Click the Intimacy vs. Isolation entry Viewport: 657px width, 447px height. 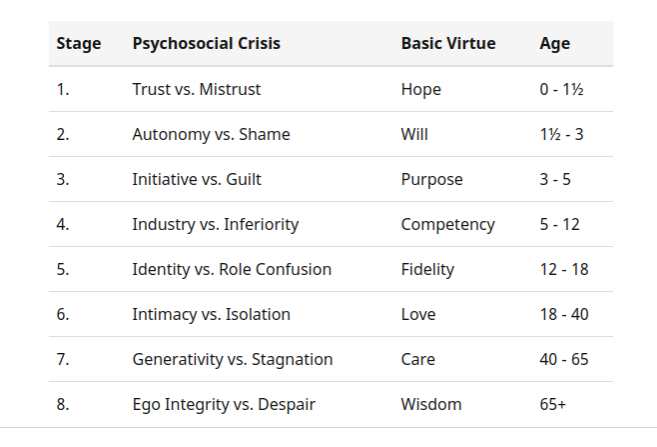211,314
